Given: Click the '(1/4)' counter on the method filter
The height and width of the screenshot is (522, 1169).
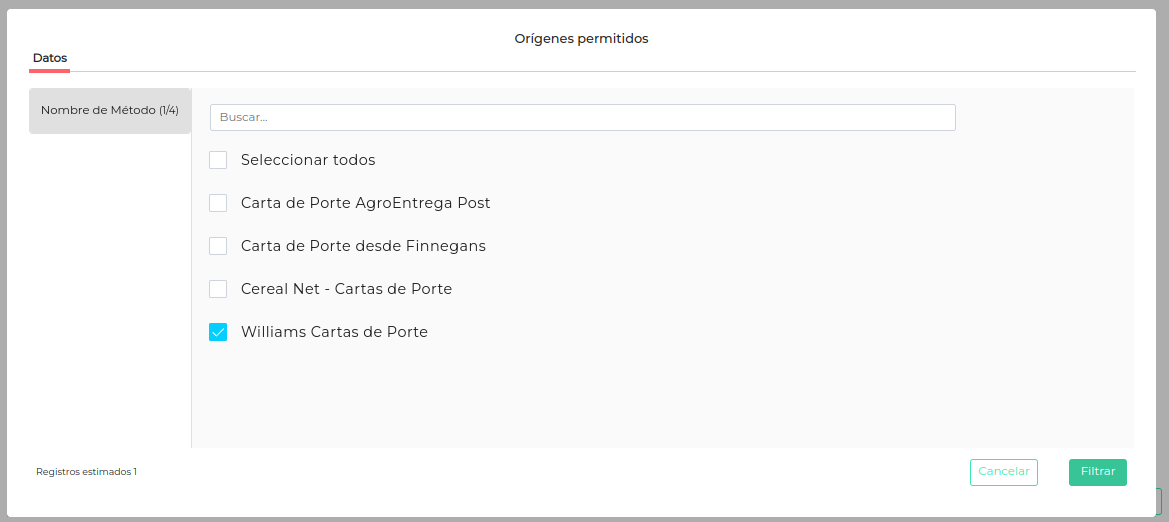Looking at the screenshot, I should [x=169, y=111].
